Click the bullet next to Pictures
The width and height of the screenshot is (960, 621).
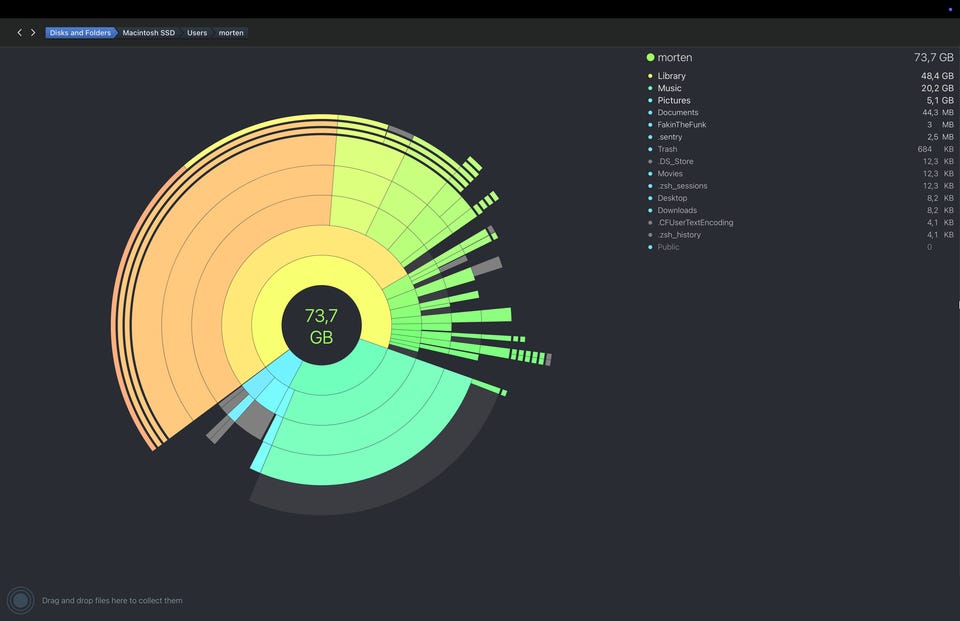[650, 100]
